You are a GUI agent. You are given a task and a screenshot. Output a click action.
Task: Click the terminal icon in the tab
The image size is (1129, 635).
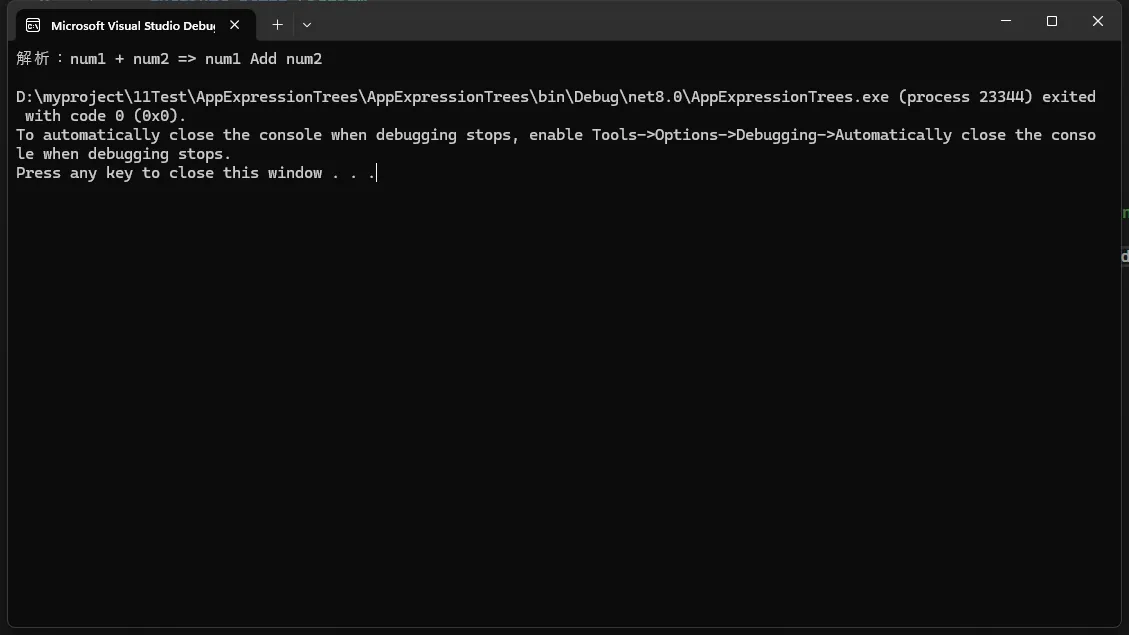[33, 25]
